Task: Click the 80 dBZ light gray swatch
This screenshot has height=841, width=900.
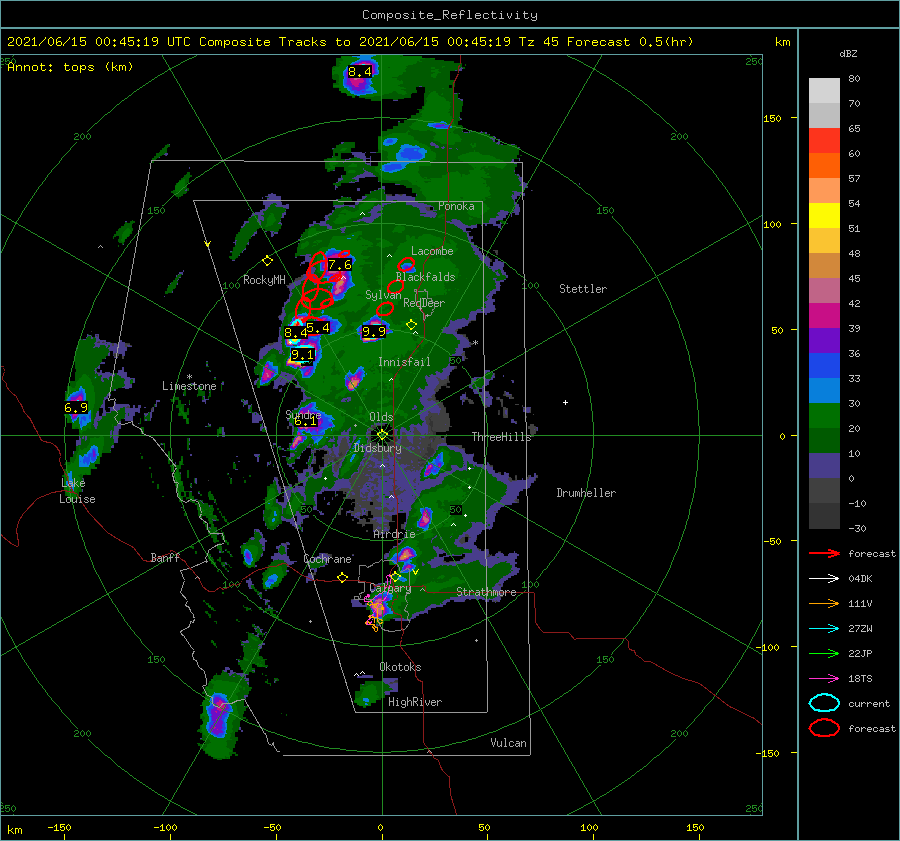Action: pyautogui.click(x=824, y=91)
